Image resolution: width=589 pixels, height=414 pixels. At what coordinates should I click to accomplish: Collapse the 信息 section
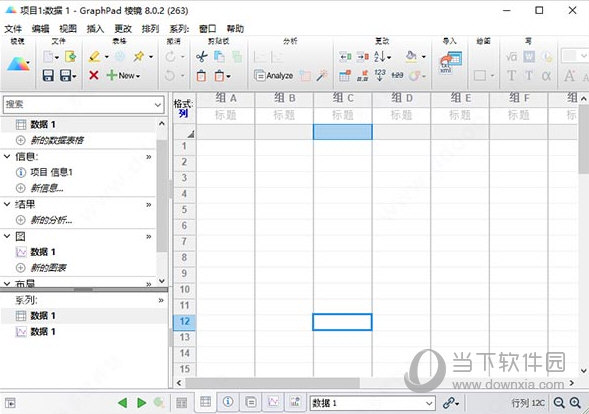pos(7,156)
